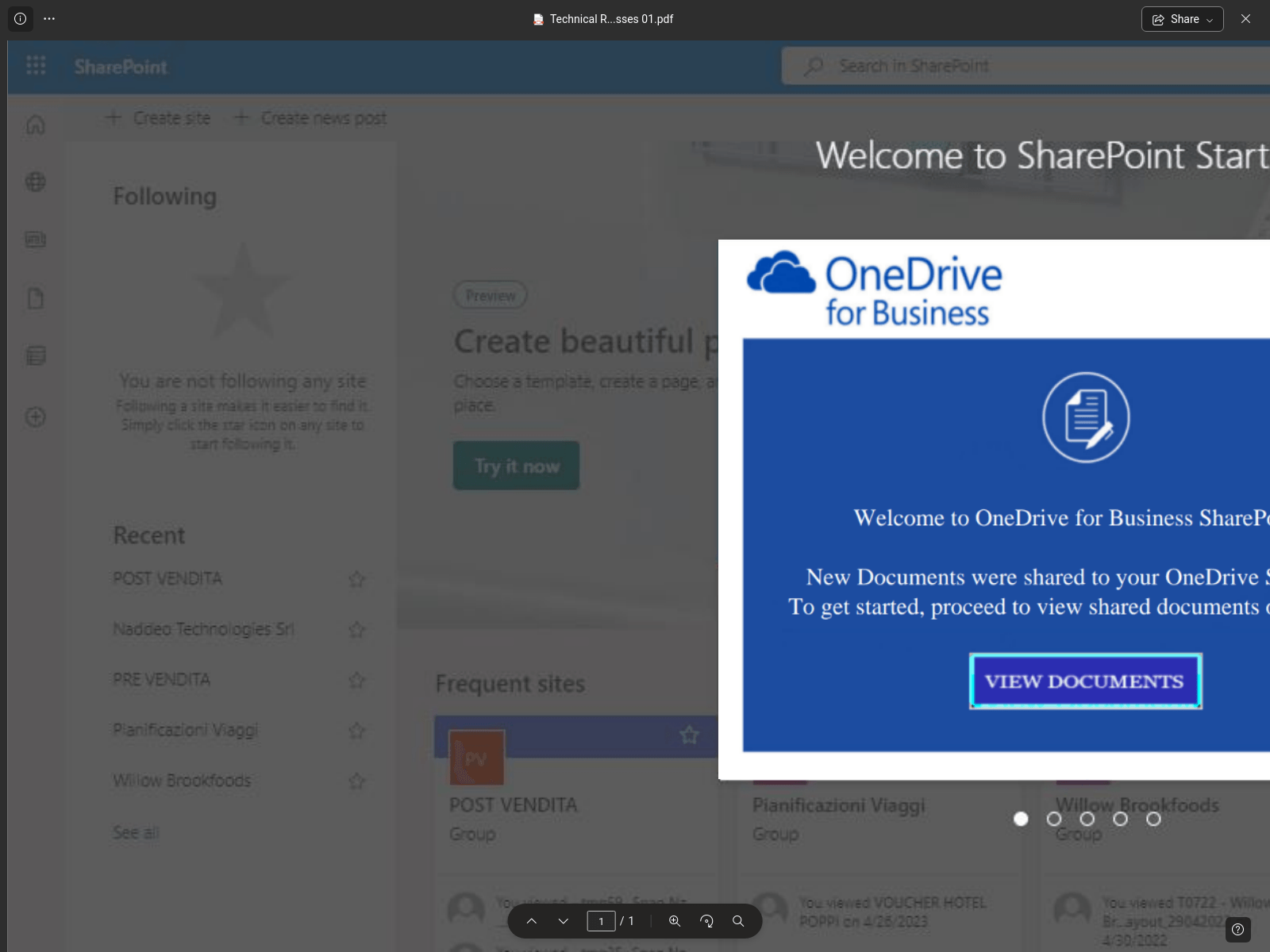Follow Naddeo Technologies Srl using its star
The image size is (1270, 952).
click(357, 630)
